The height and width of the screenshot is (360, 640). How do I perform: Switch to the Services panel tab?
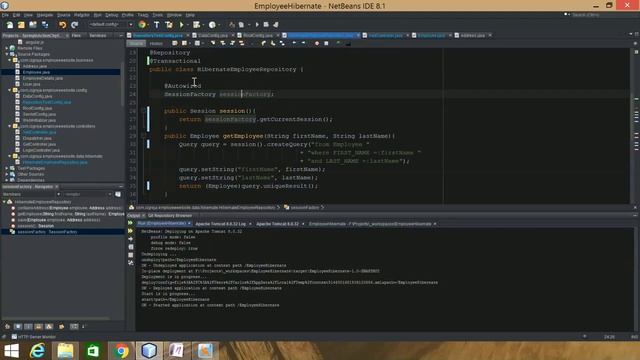[x=98, y=36]
